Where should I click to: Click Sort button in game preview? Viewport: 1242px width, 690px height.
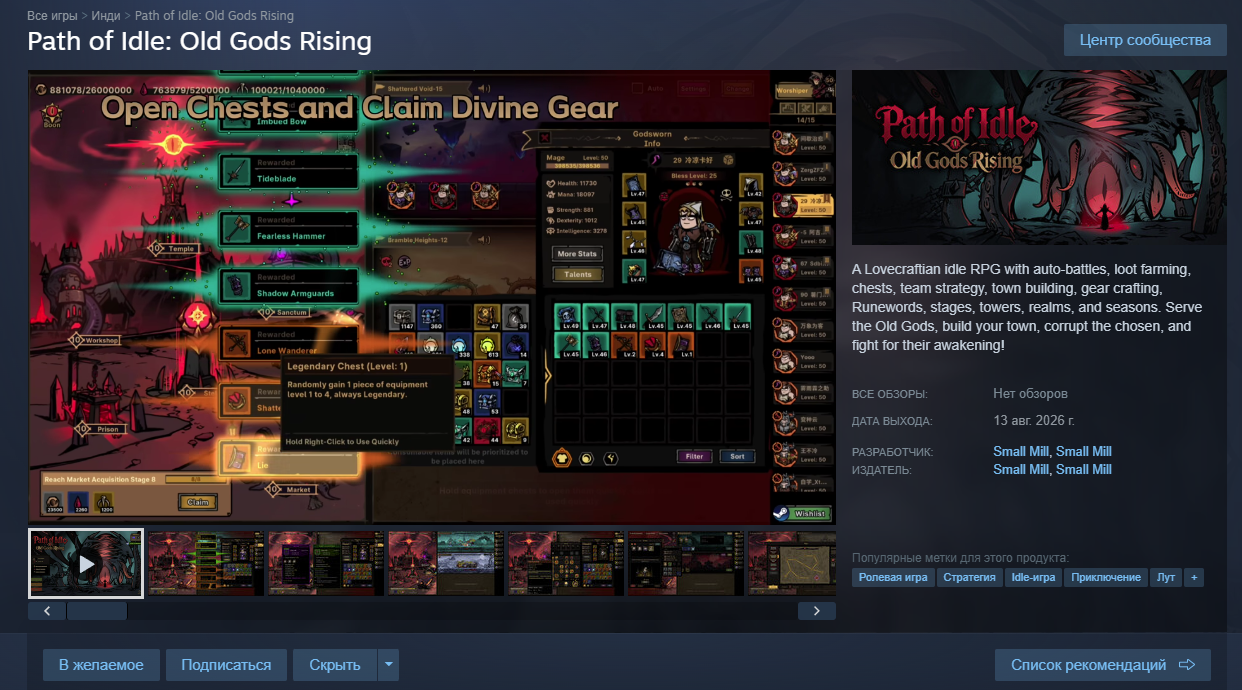(737, 456)
